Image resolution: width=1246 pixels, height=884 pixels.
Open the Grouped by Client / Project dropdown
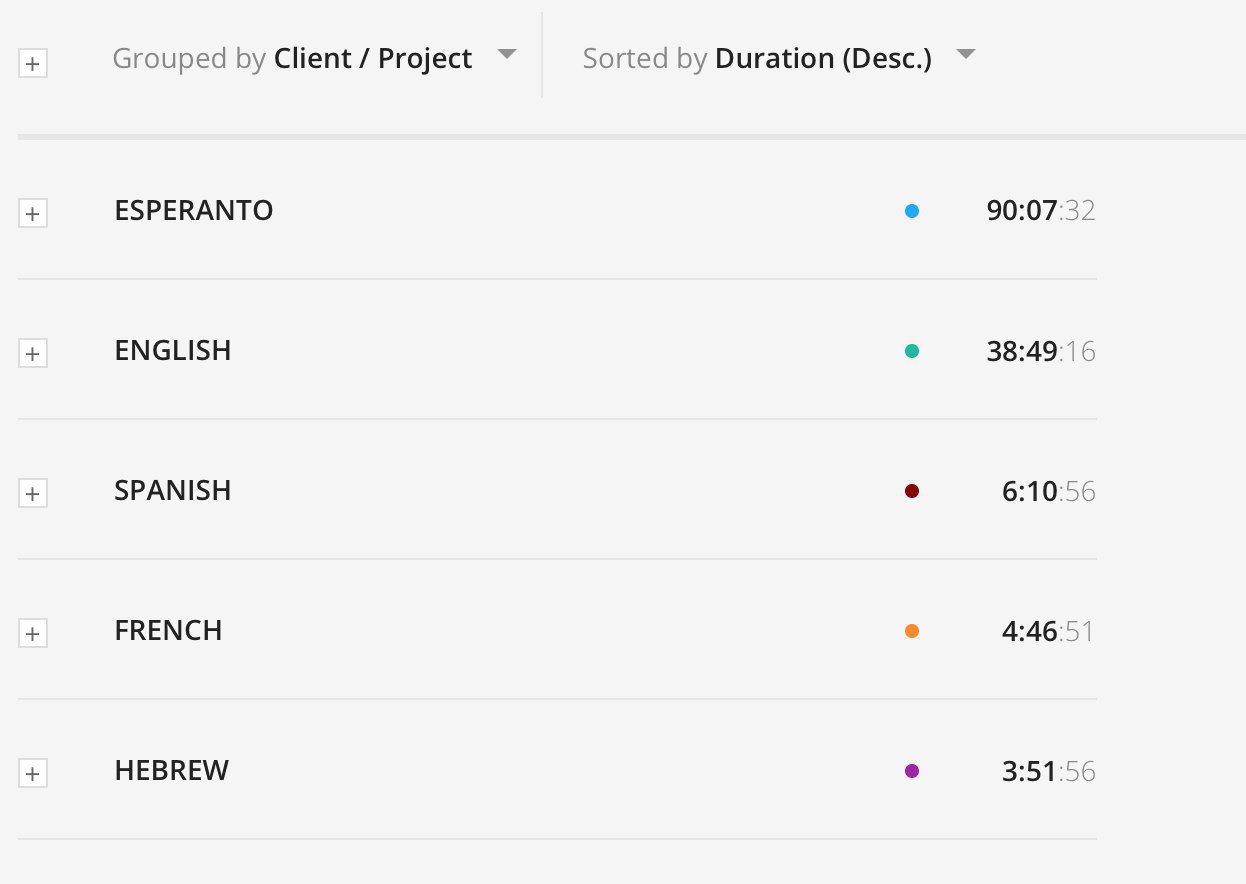coord(313,59)
